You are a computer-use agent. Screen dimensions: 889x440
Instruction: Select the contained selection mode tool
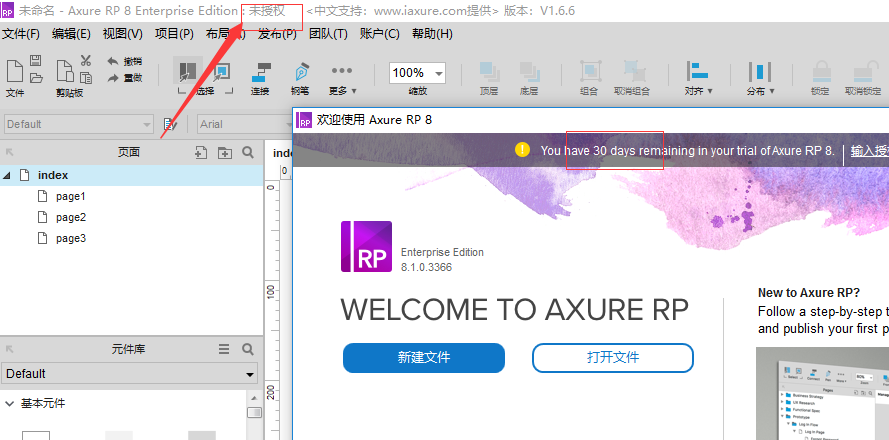221,72
